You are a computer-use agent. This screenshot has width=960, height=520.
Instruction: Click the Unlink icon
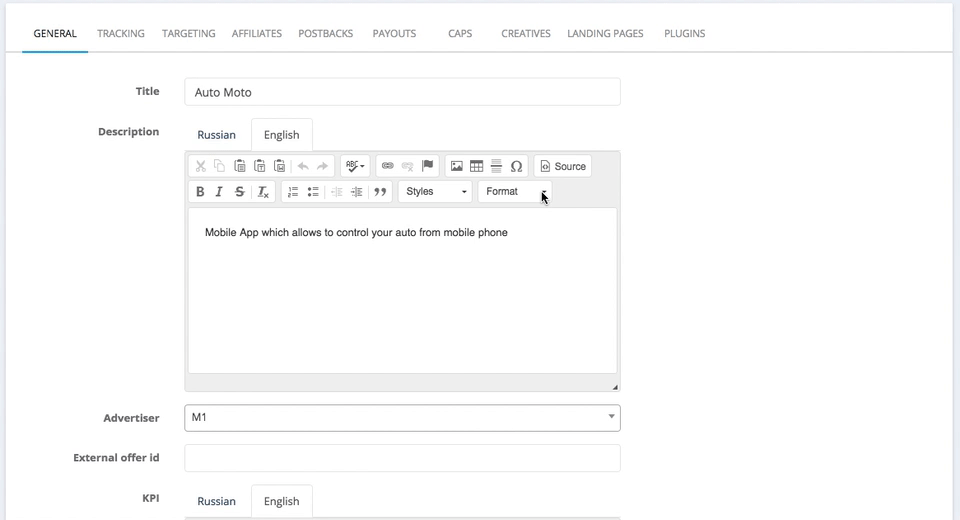click(x=407, y=166)
